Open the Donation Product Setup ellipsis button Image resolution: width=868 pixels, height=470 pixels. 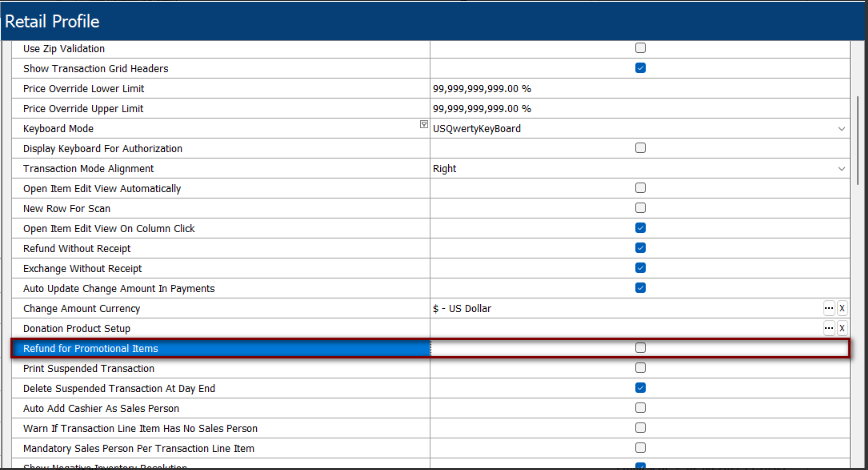(x=828, y=328)
